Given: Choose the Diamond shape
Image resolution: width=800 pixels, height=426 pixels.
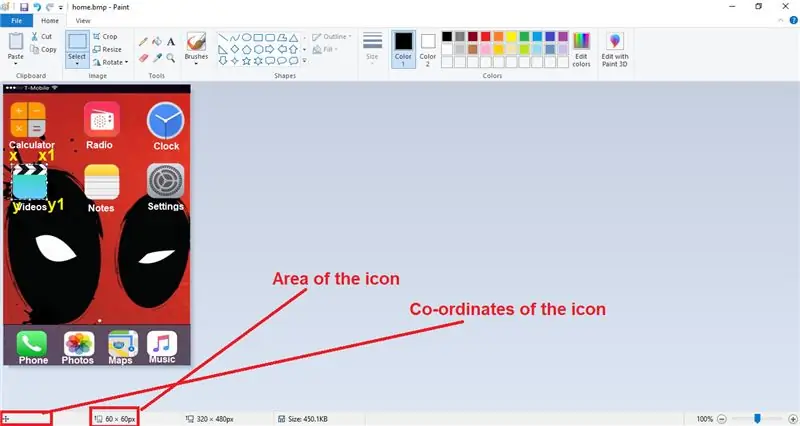Looking at the screenshot, I should click(235, 49).
